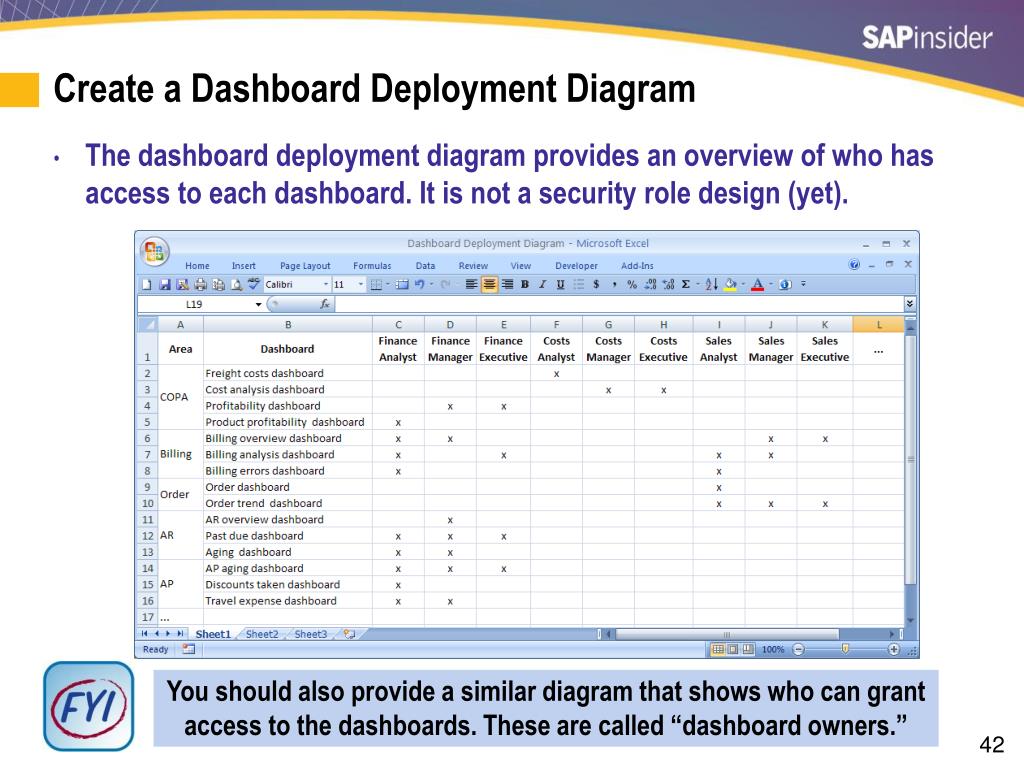
Task: Open the Undo history dropdown arrow
Action: 432,284
